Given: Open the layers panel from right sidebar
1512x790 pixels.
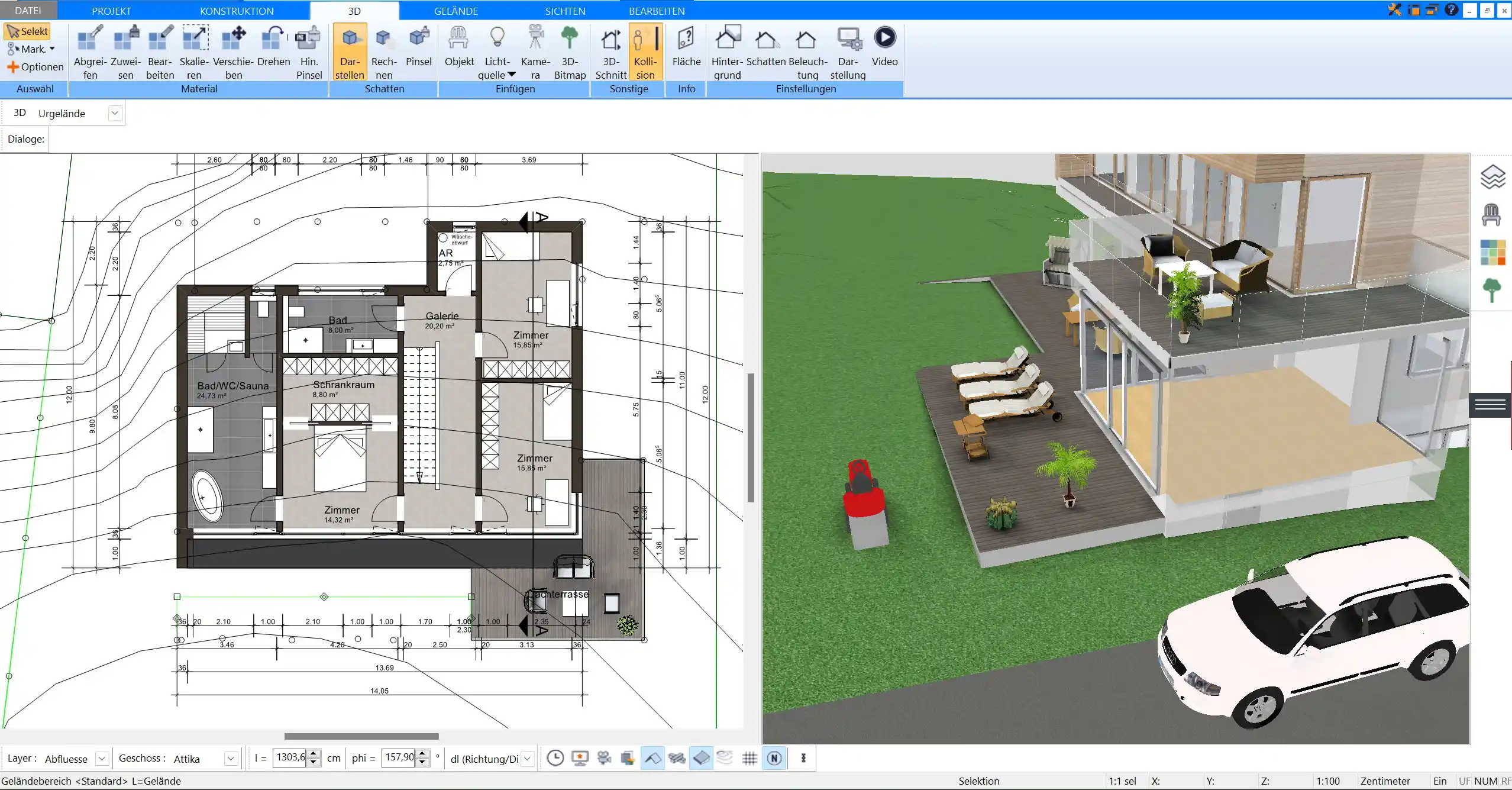Looking at the screenshot, I should (x=1492, y=177).
